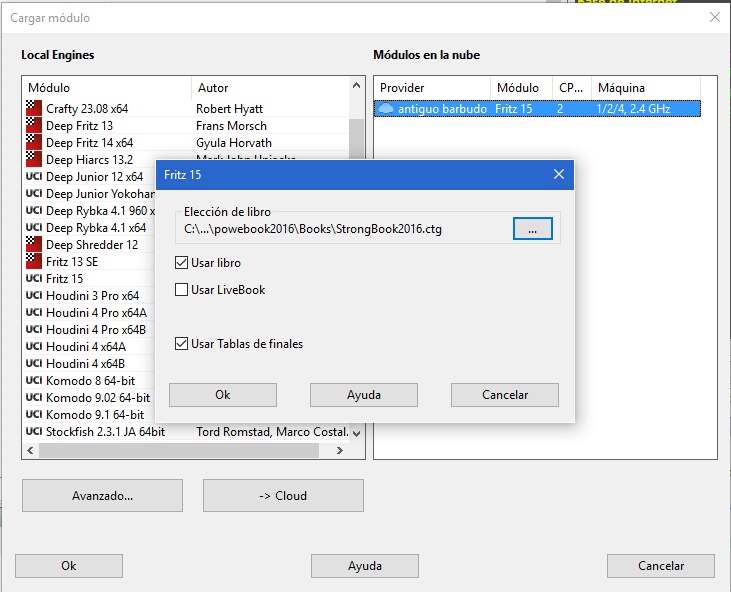Viewport: 731px width, 592px height.
Task: Click the UCI icon beside Stockfish 2.3.1 JA
Action: pyautogui.click(x=34, y=431)
